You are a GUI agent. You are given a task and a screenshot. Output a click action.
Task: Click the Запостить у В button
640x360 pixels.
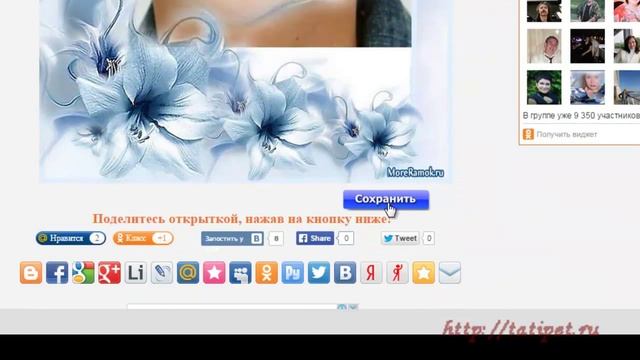coord(232,238)
